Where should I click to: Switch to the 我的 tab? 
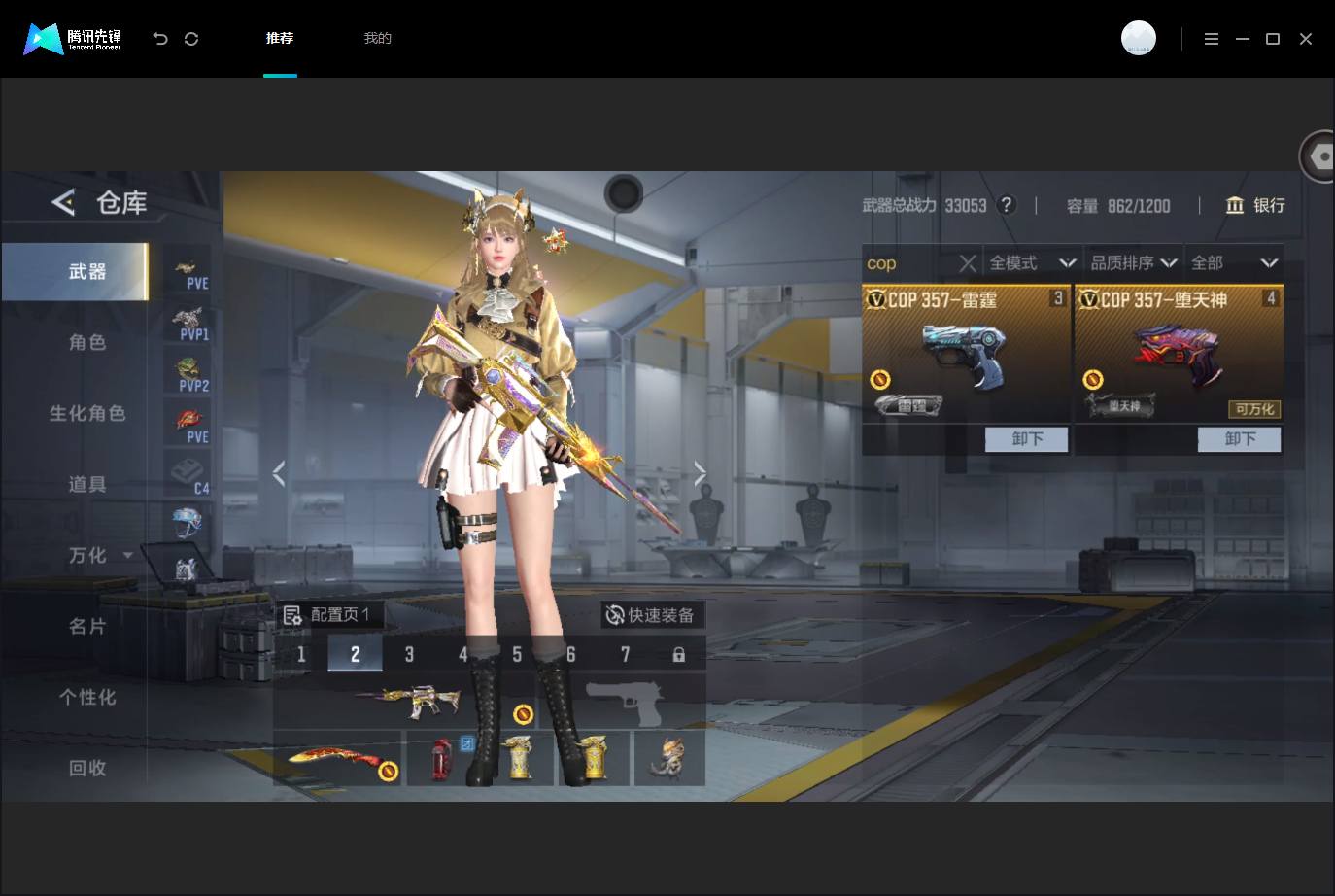(377, 38)
